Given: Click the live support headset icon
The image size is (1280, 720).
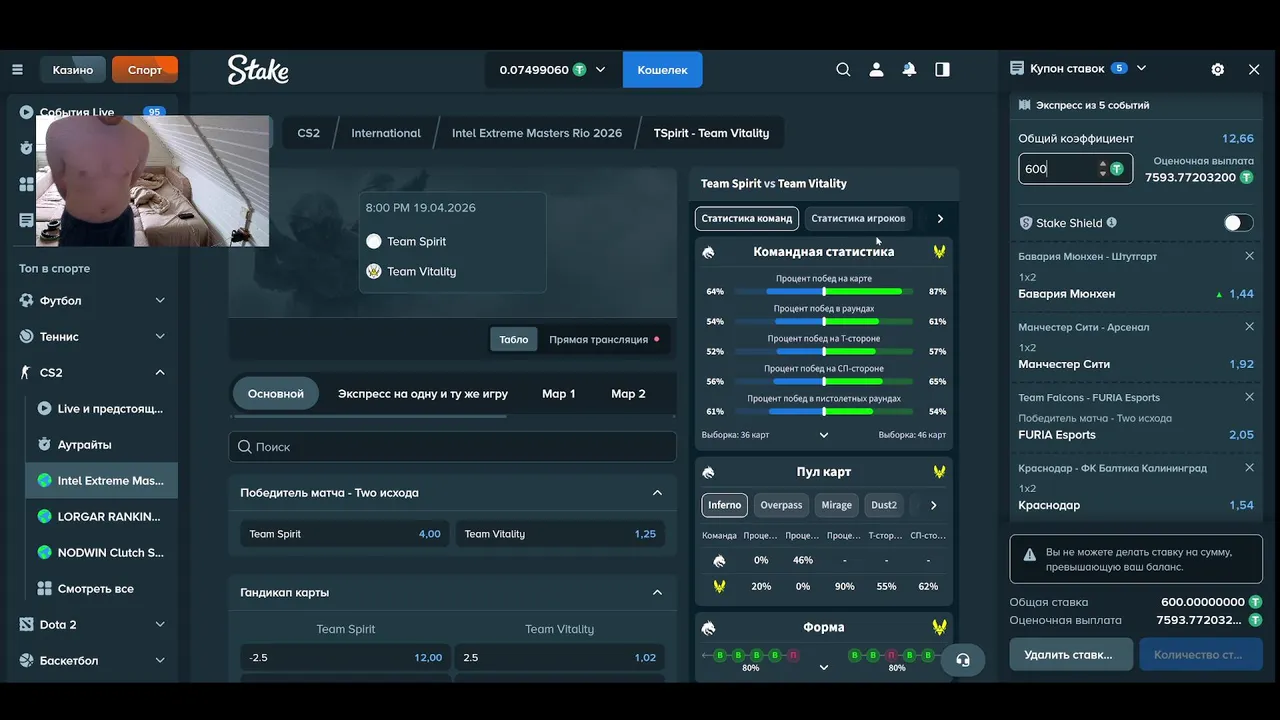Looking at the screenshot, I should [x=962, y=660].
